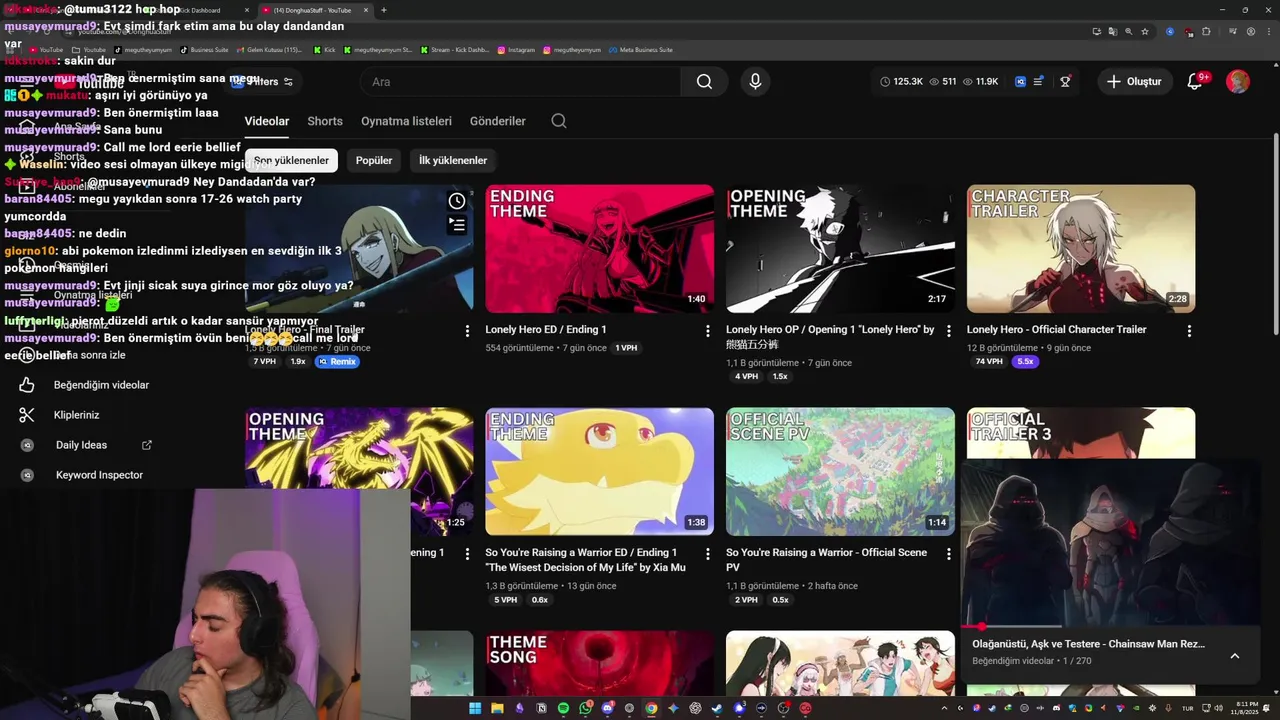
Task: Open video title Lonely Hero ED / Ending 1
Action: point(546,329)
